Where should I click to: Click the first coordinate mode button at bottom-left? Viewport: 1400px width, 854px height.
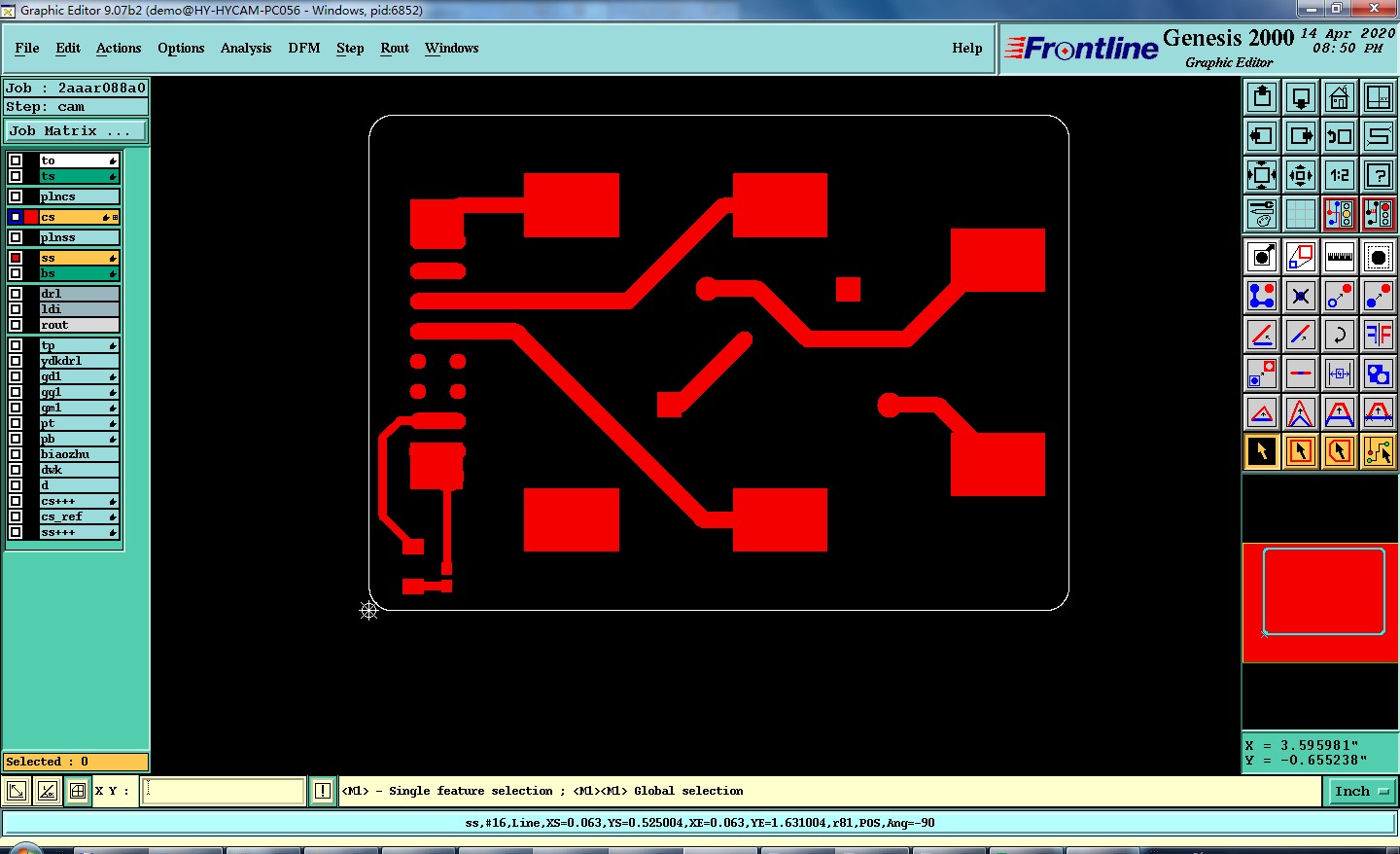click(17, 791)
